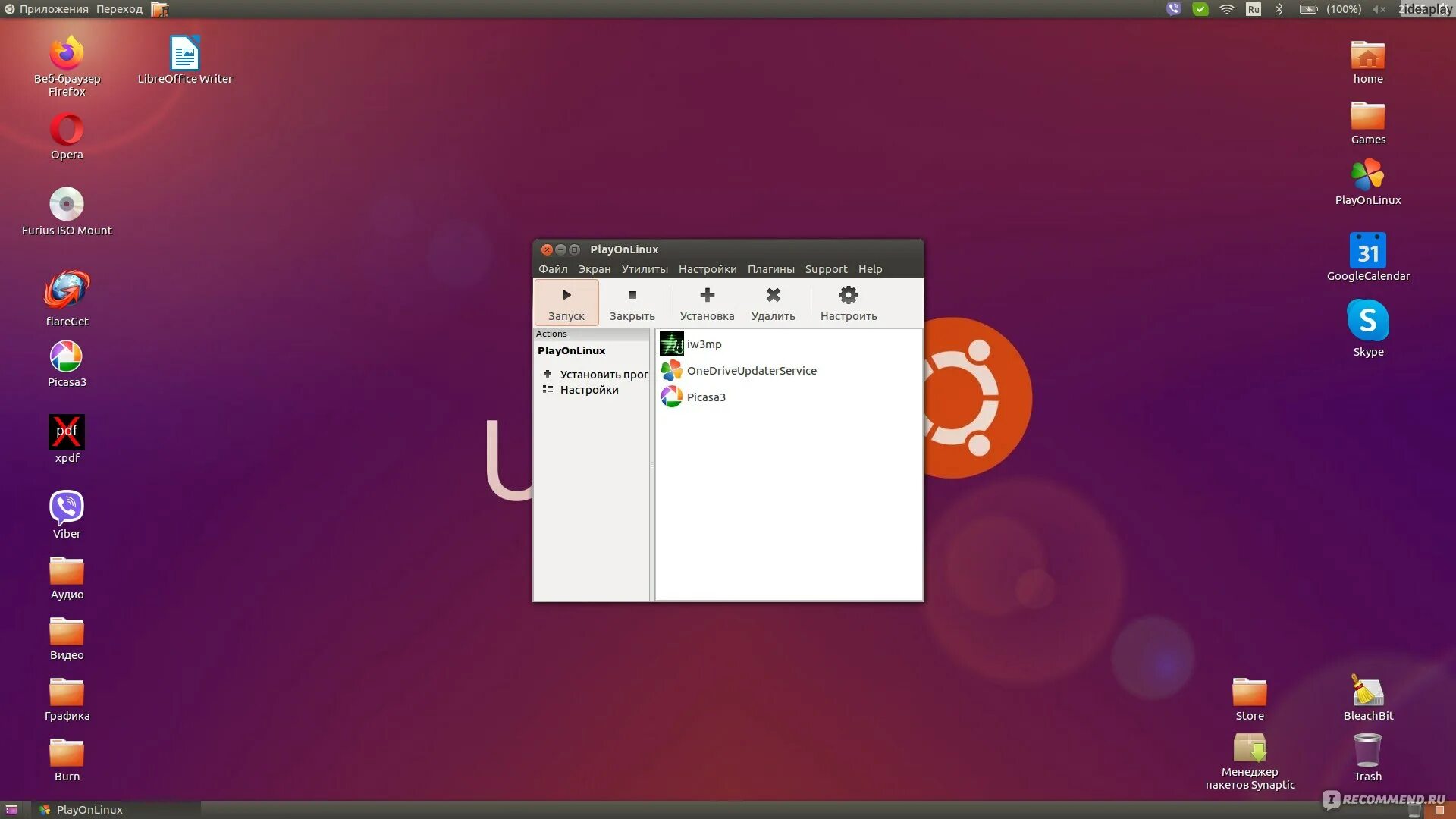1456x819 pixels.
Task: Open the Burn folder on desktop
Action: 67,760
